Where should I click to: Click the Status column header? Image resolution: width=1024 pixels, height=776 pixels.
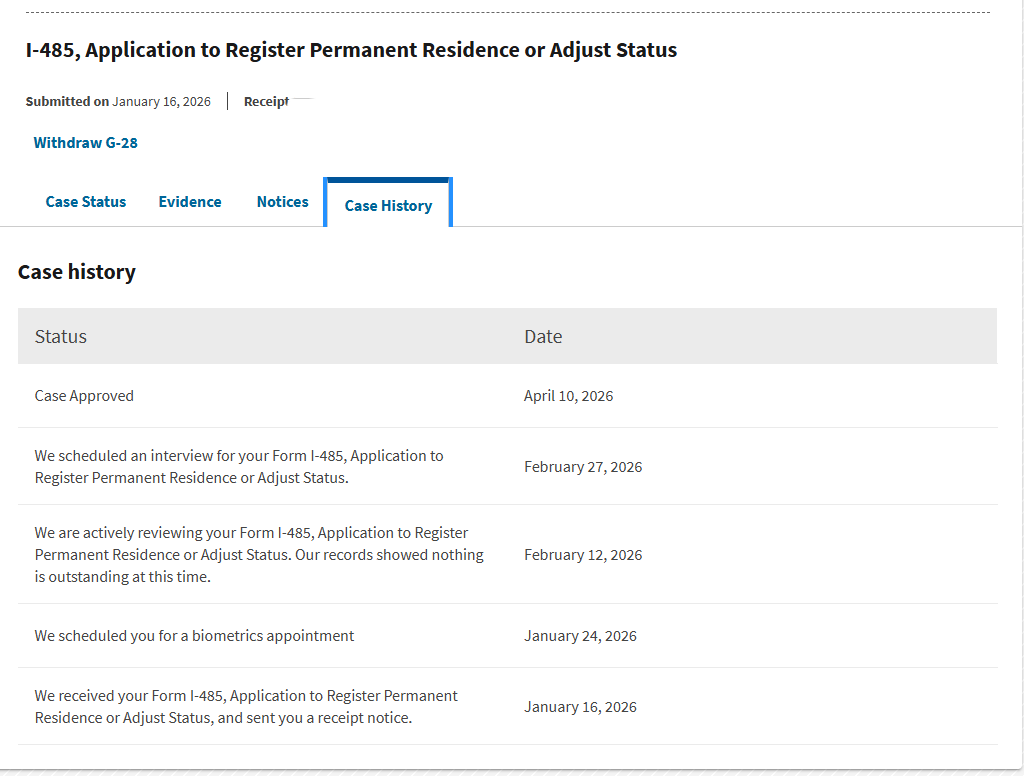coord(61,337)
